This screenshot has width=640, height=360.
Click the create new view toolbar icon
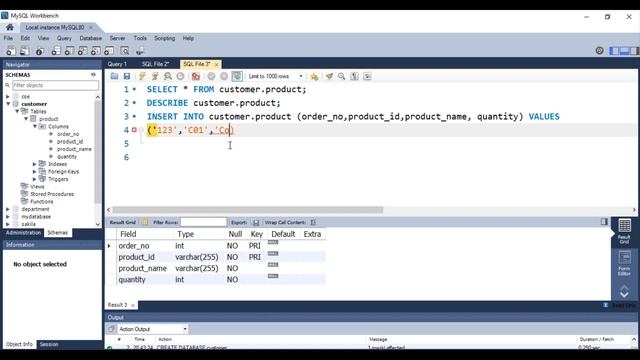tap(82, 51)
